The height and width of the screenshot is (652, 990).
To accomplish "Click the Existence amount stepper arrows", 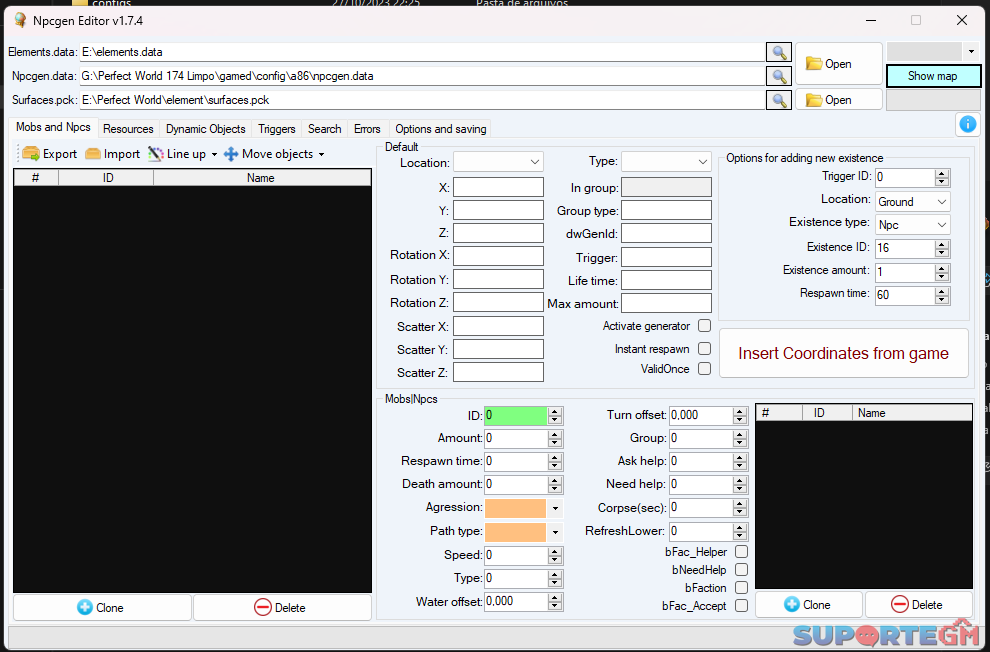I will (x=942, y=272).
